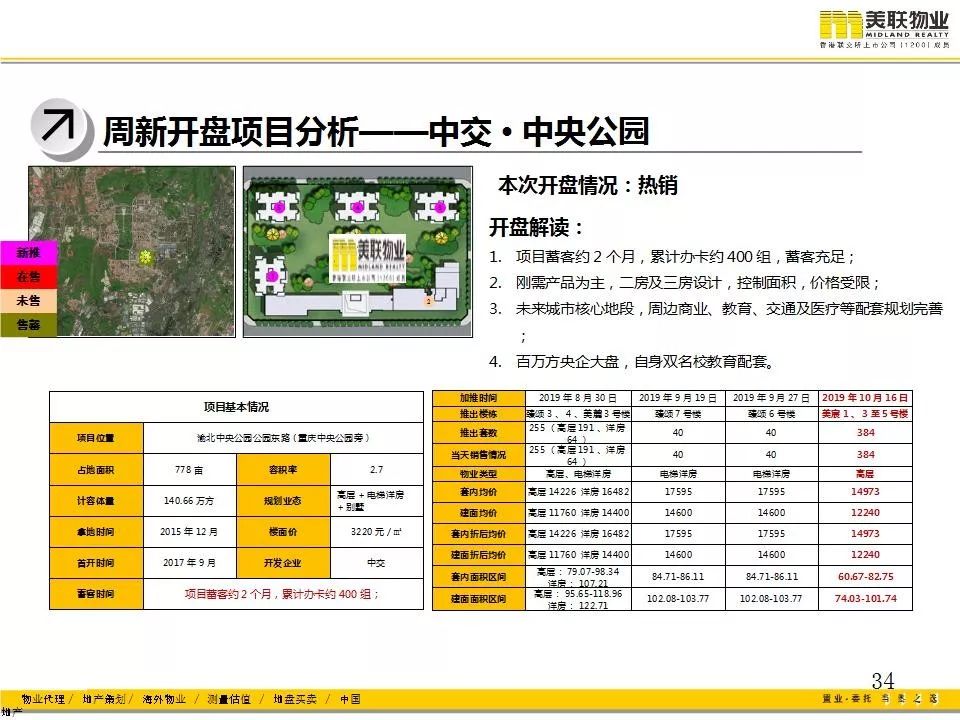Select bullet about 刚需产品为主
960x720 pixels.
tap(684, 283)
